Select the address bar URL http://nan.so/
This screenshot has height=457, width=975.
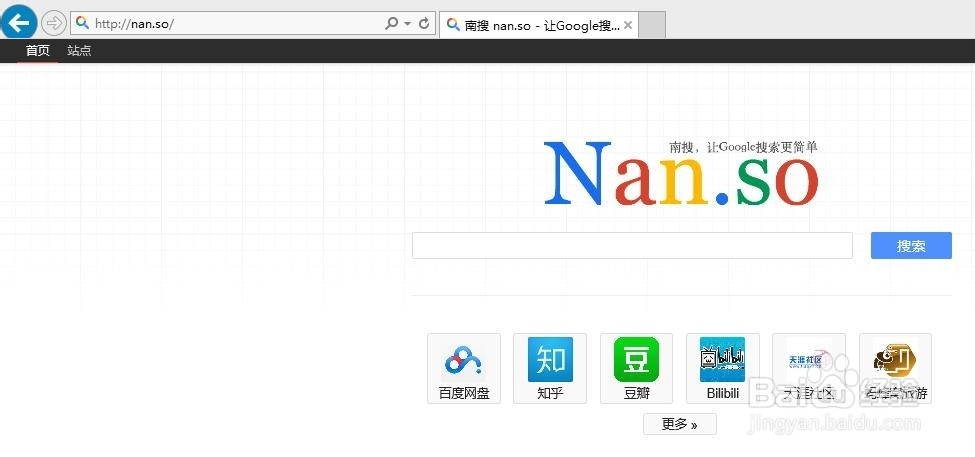[x=134, y=24]
